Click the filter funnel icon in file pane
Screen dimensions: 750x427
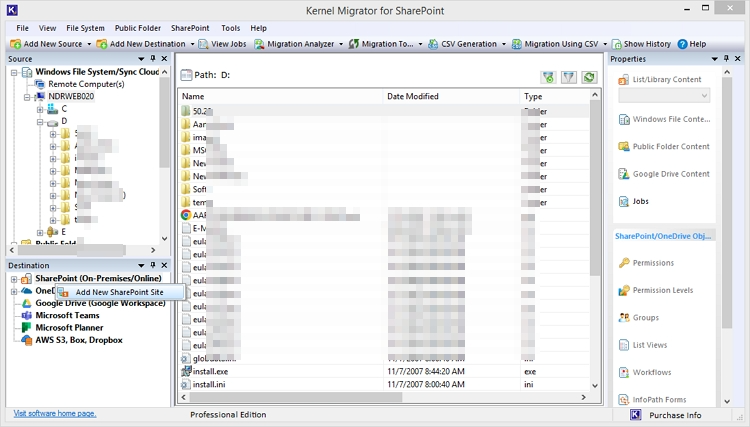(x=569, y=77)
